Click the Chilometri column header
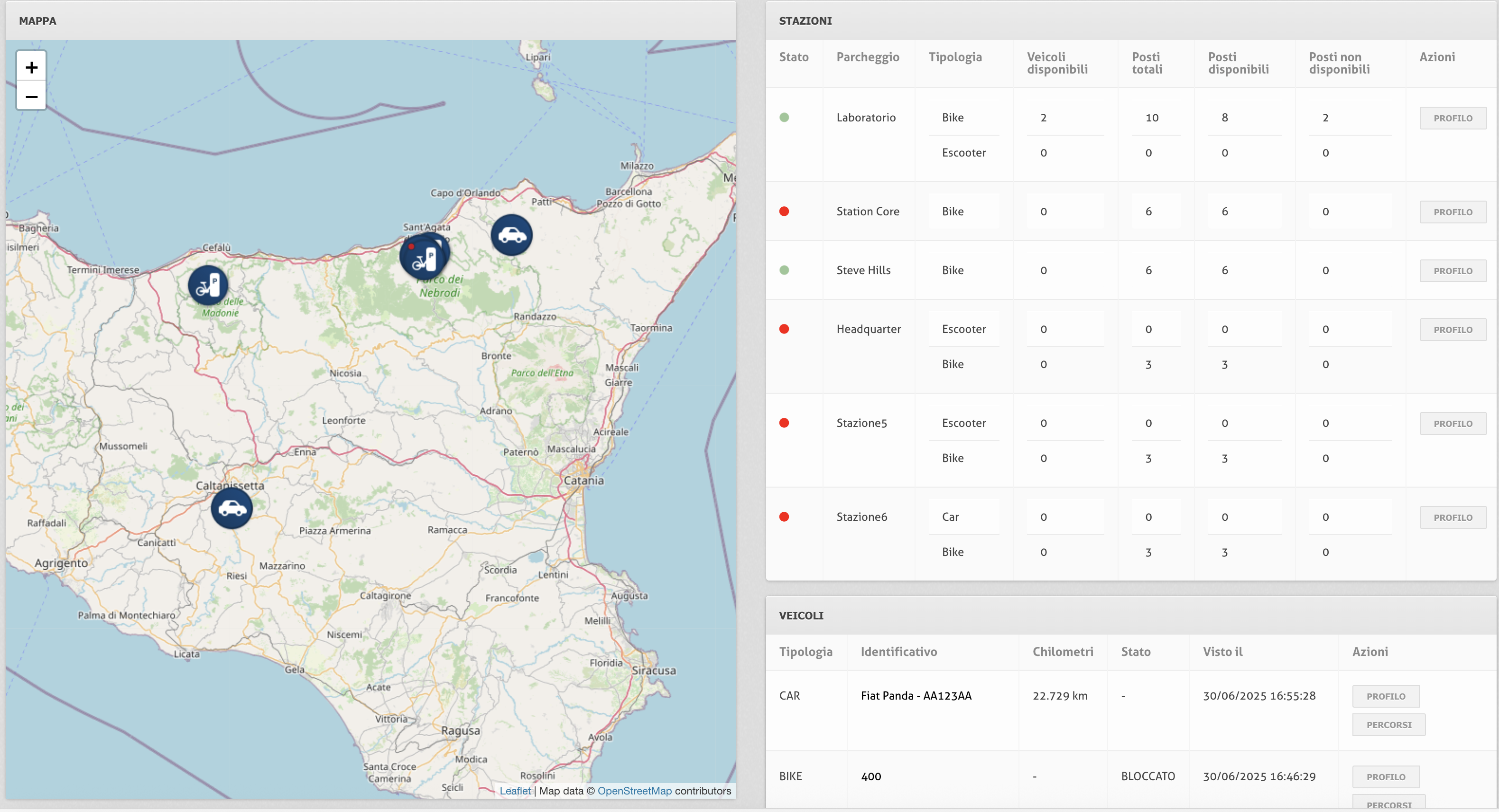 click(1063, 652)
